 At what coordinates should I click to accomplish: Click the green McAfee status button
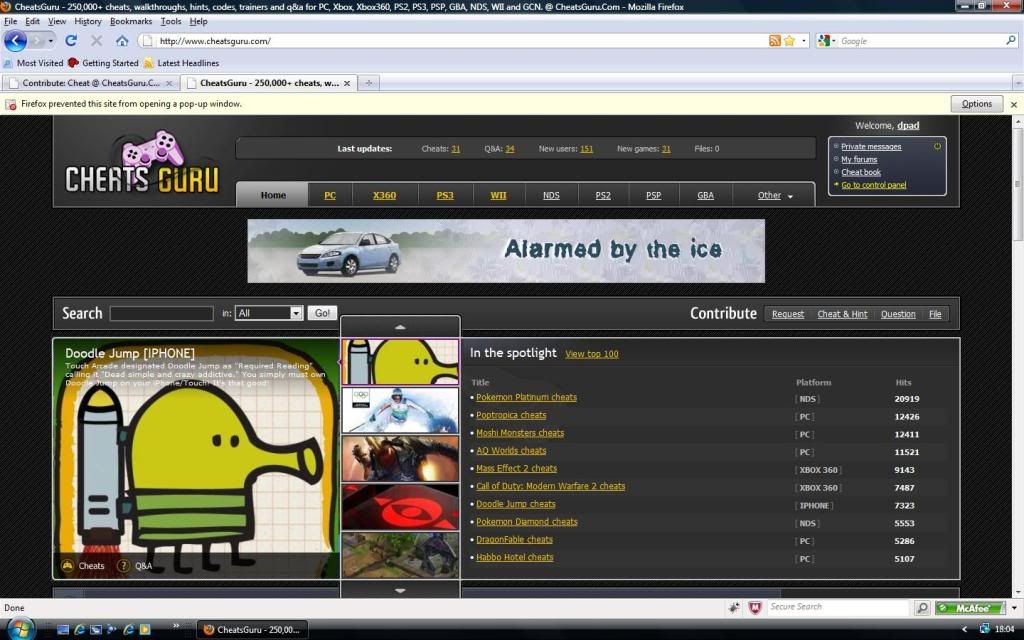point(970,608)
